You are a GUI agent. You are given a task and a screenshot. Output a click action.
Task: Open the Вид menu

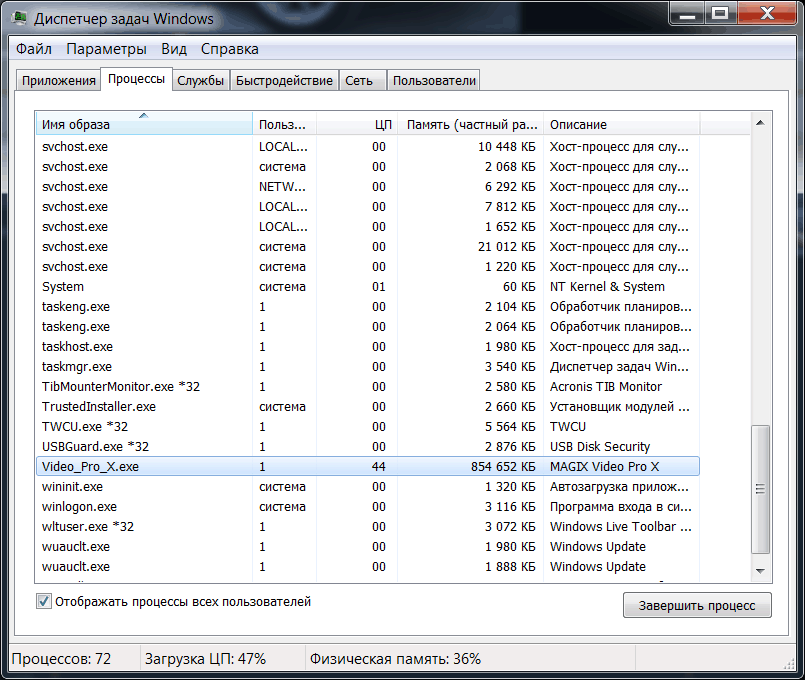[174, 49]
